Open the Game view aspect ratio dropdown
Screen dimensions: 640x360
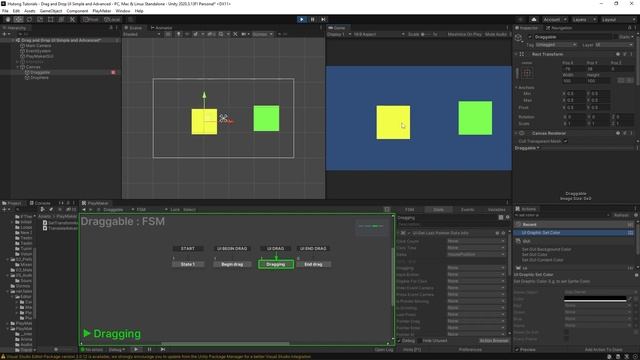pyautogui.click(x=379, y=34)
